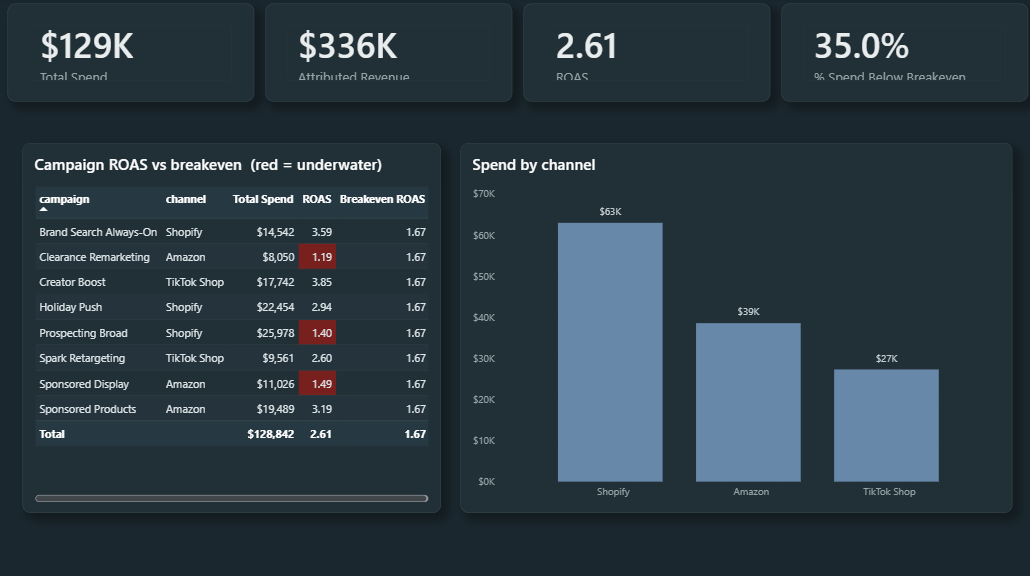Click the $14,542 spend cell
The height and width of the screenshot is (576, 1030).
point(275,232)
